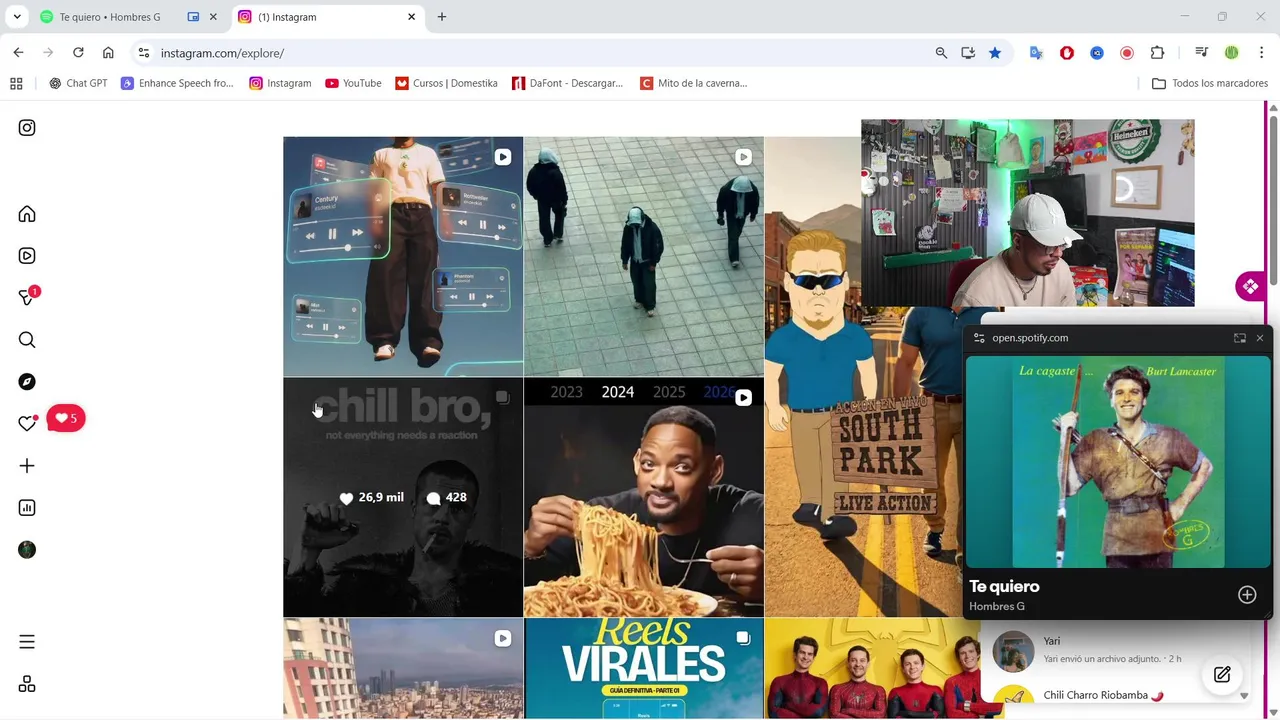Screen dimensions: 1280x720
Task: Open a new browser tab
Action: point(442,17)
